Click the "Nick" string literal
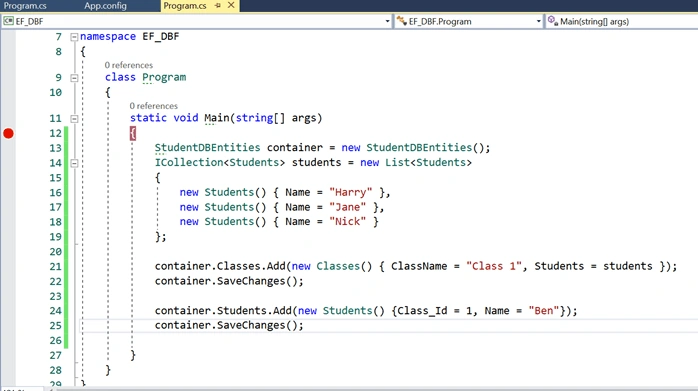Screen dimensions: 698x391 tap(347, 222)
